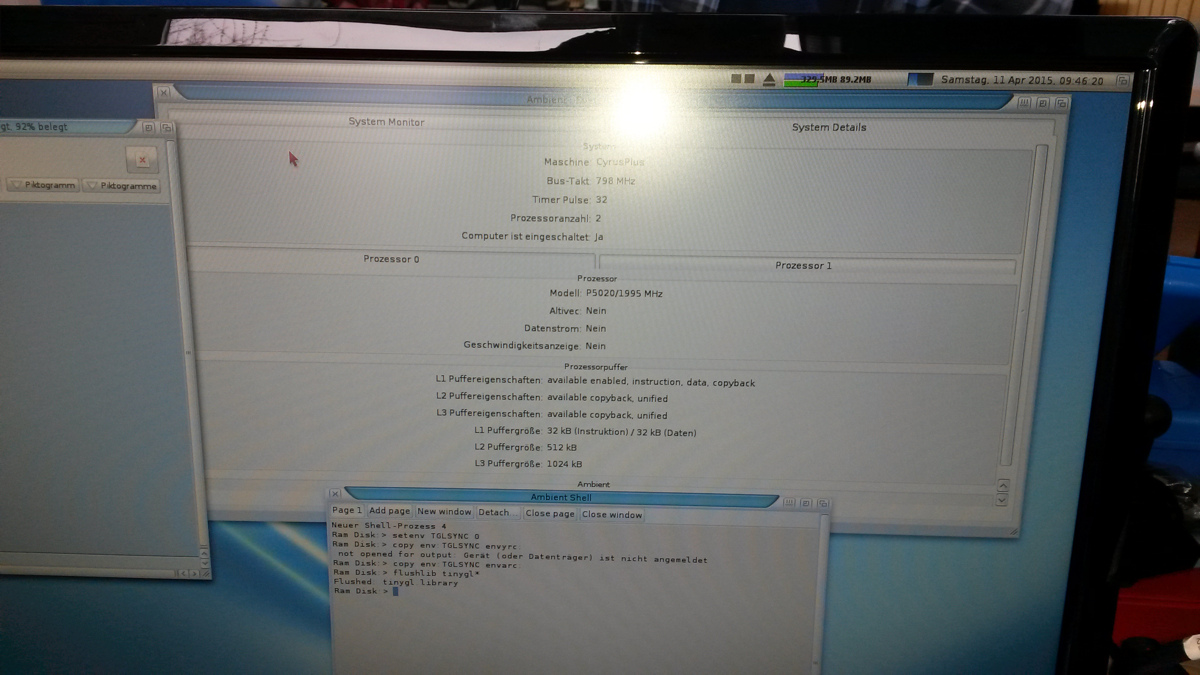1200x675 pixels.
Task: Click the screen depth gadget beside the clock
Action: click(1123, 80)
